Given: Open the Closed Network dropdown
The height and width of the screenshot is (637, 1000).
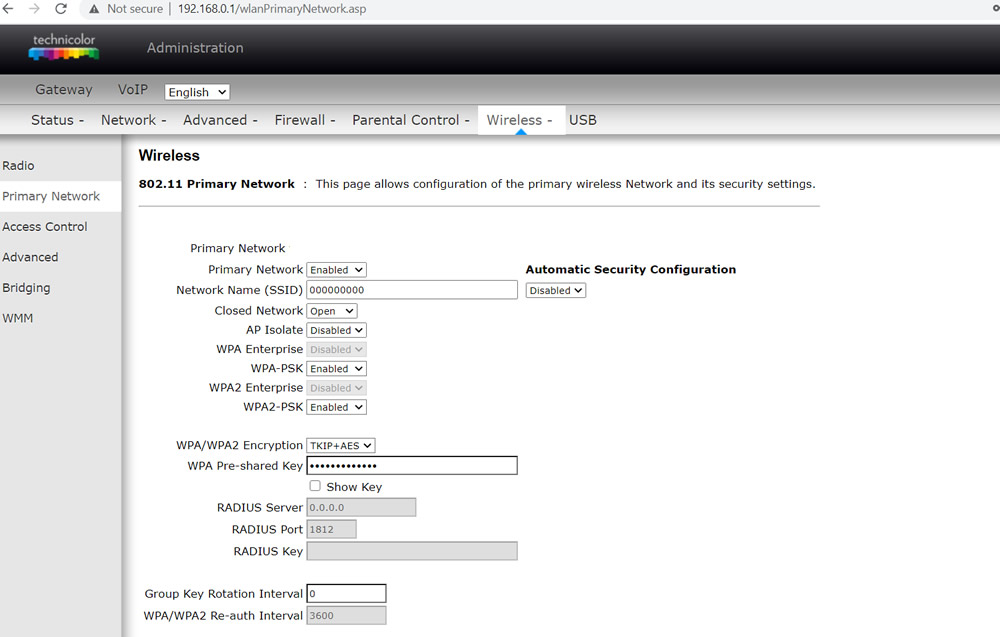Looking at the screenshot, I should 332,311.
